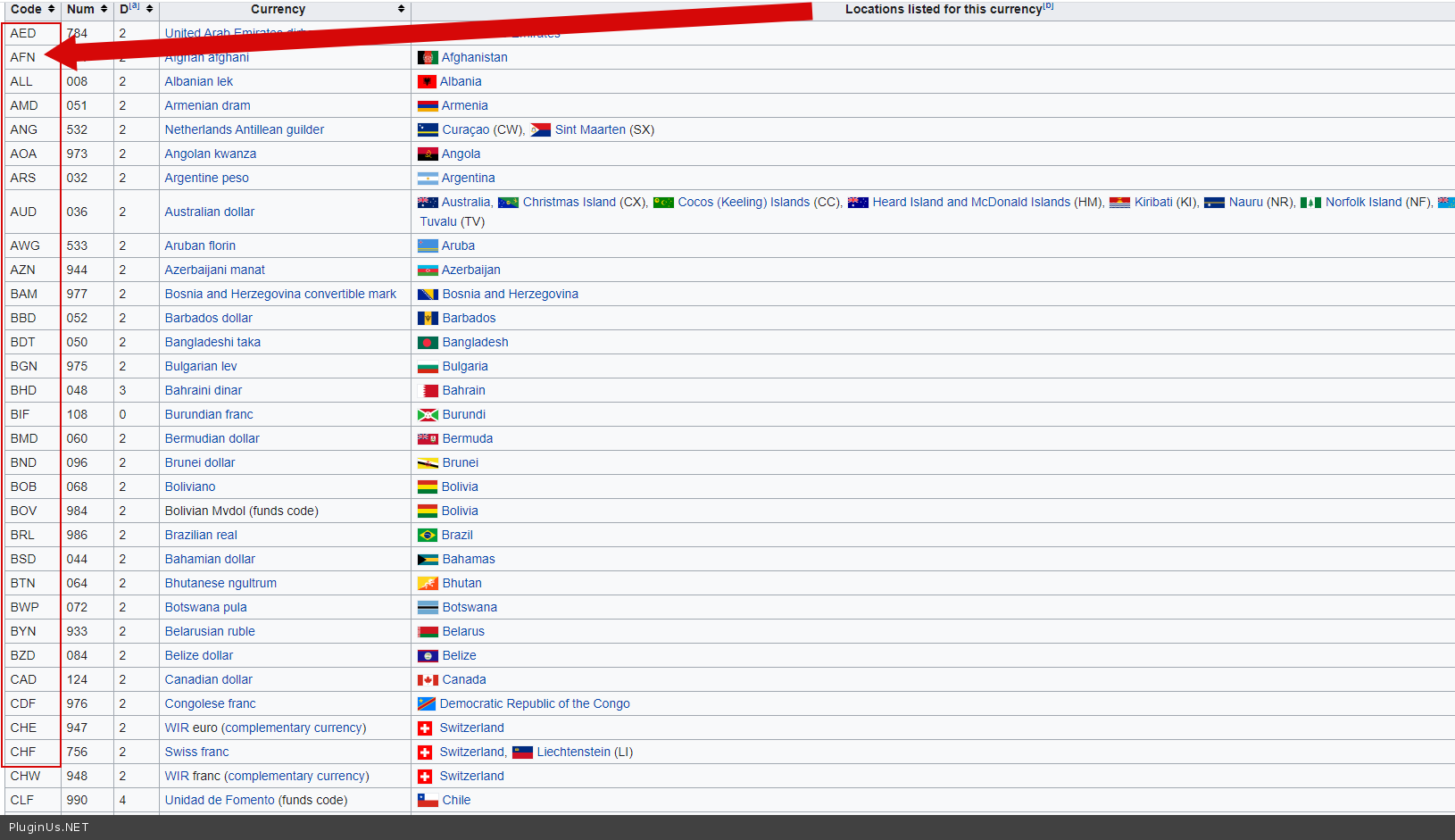Sort by the D decimal column
1455x840 pixels.
tap(149, 9)
